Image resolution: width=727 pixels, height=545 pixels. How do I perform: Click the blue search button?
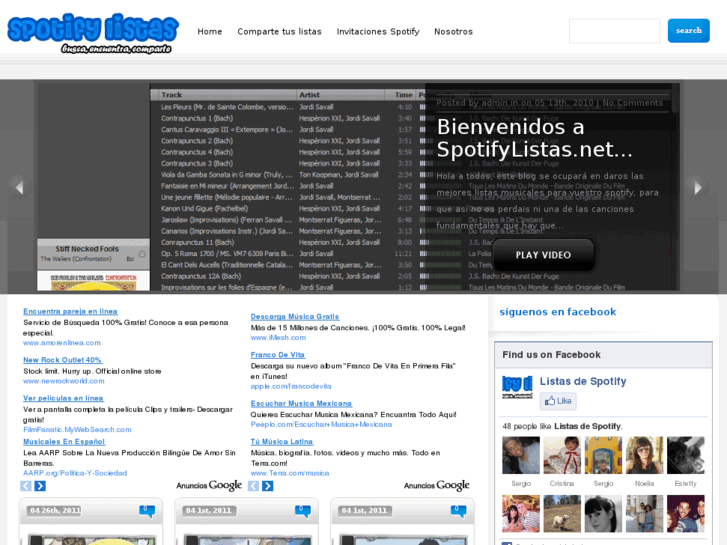[689, 31]
